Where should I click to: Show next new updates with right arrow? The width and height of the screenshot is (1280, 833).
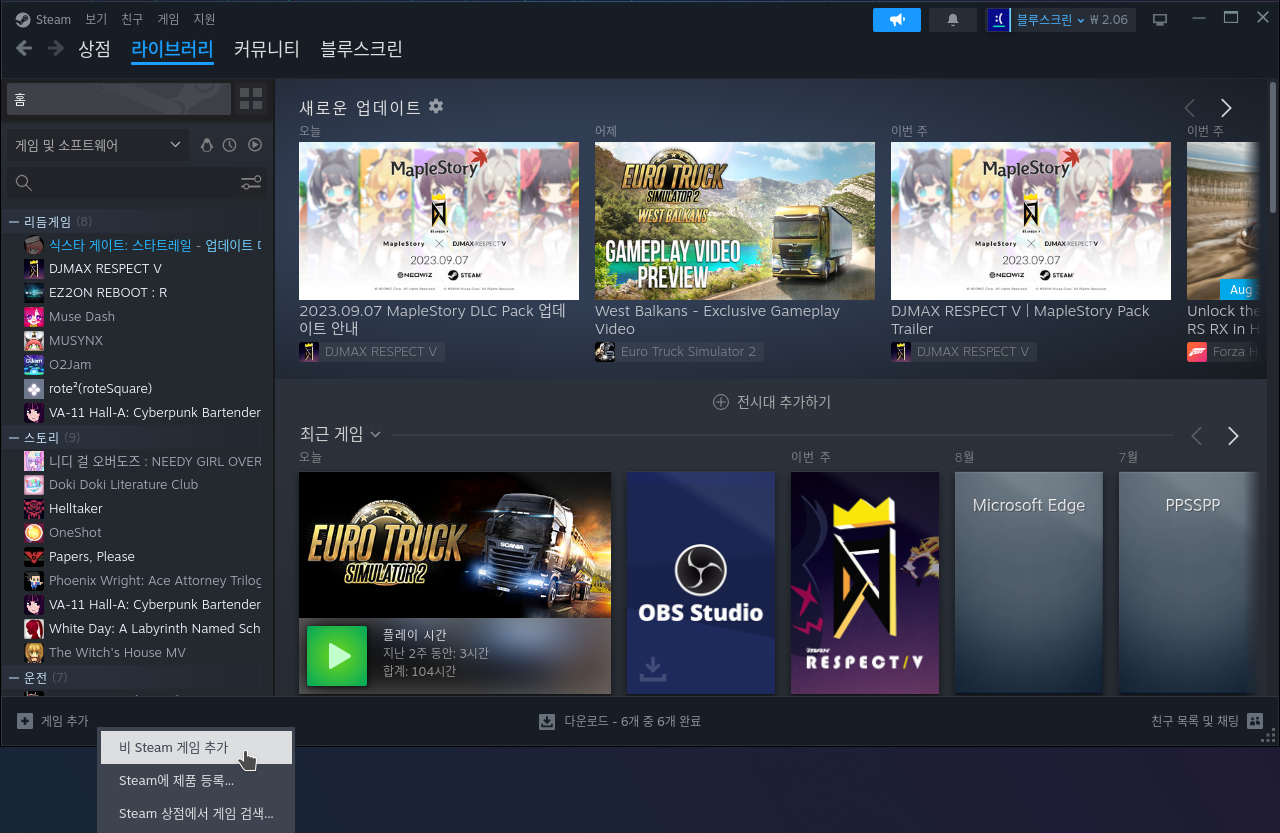(1226, 108)
